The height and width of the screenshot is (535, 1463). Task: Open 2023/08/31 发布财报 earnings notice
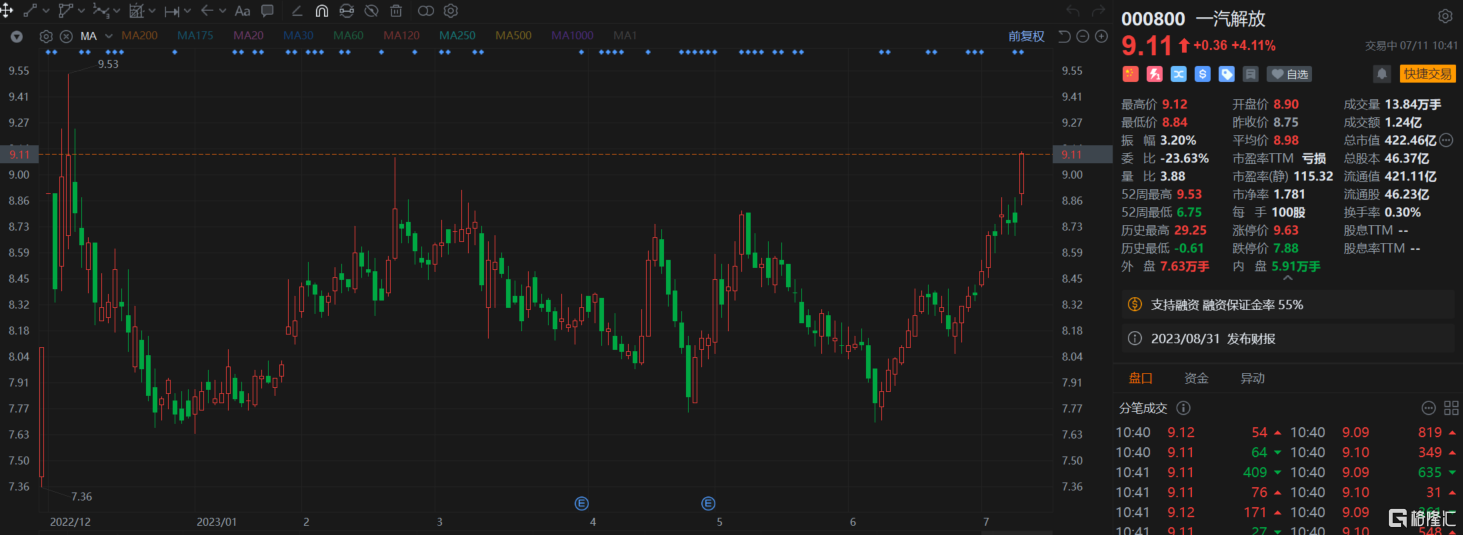tap(1287, 339)
